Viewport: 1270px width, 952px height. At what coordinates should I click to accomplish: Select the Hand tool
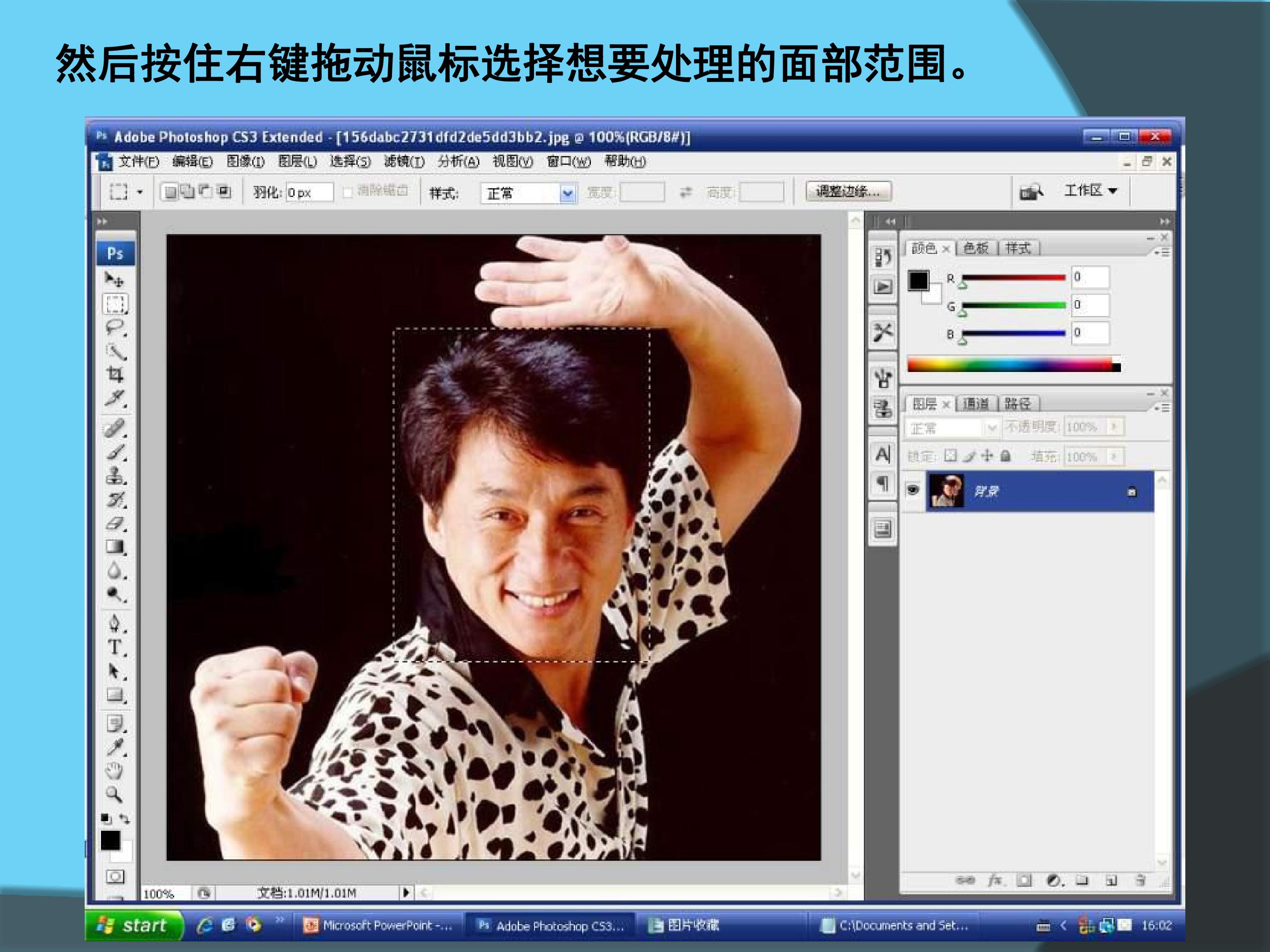pos(115,771)
